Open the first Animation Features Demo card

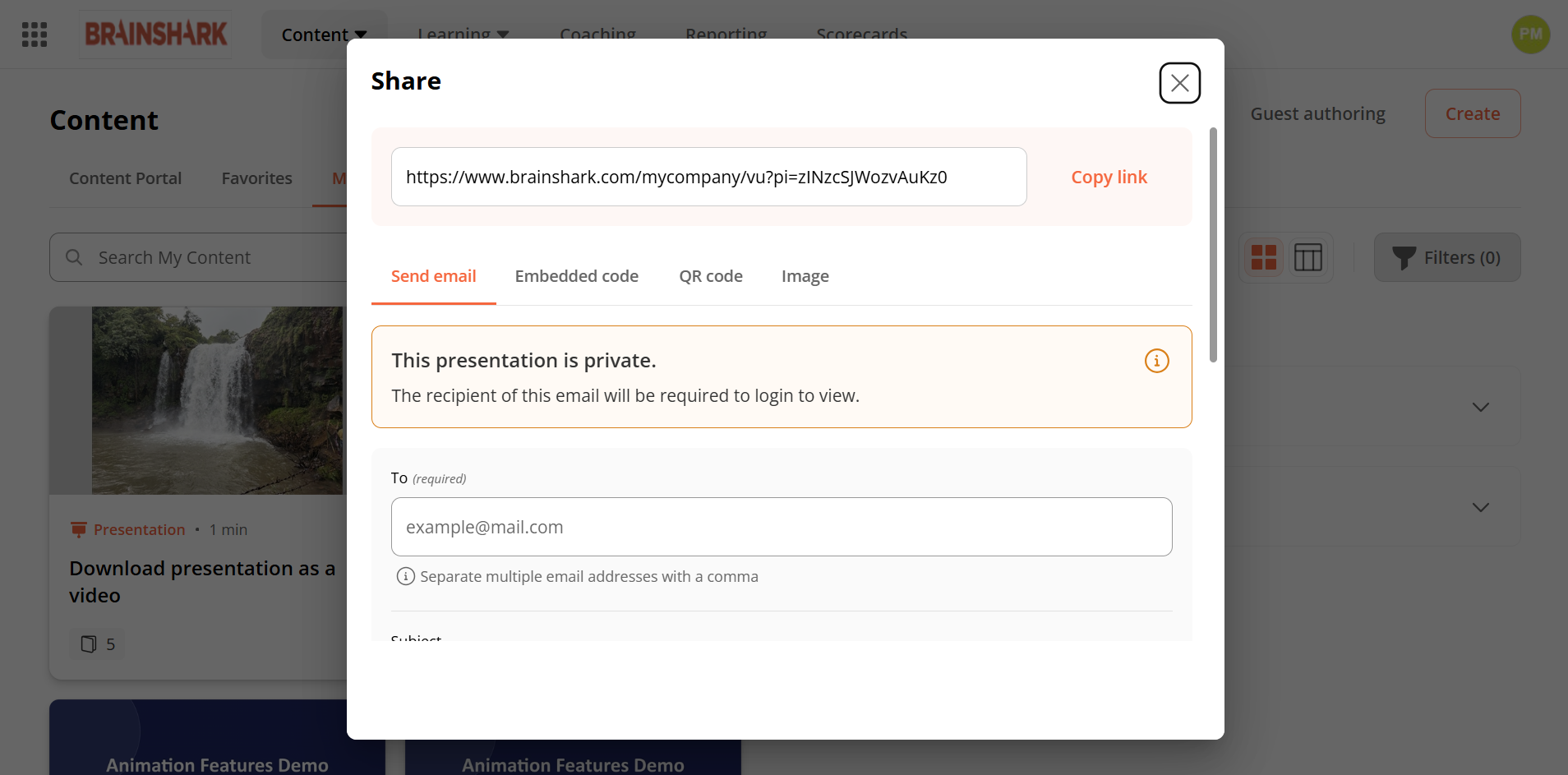[217, 737]
